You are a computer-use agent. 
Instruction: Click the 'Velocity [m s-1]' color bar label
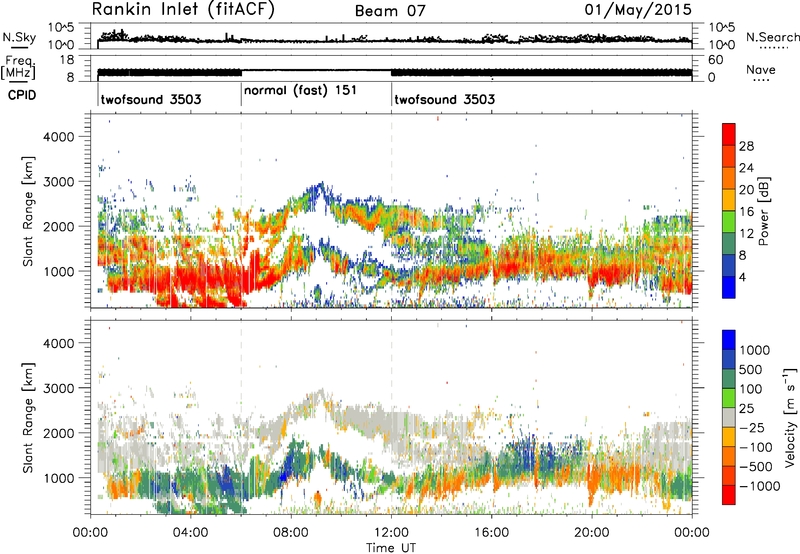(x=790, y=417)
